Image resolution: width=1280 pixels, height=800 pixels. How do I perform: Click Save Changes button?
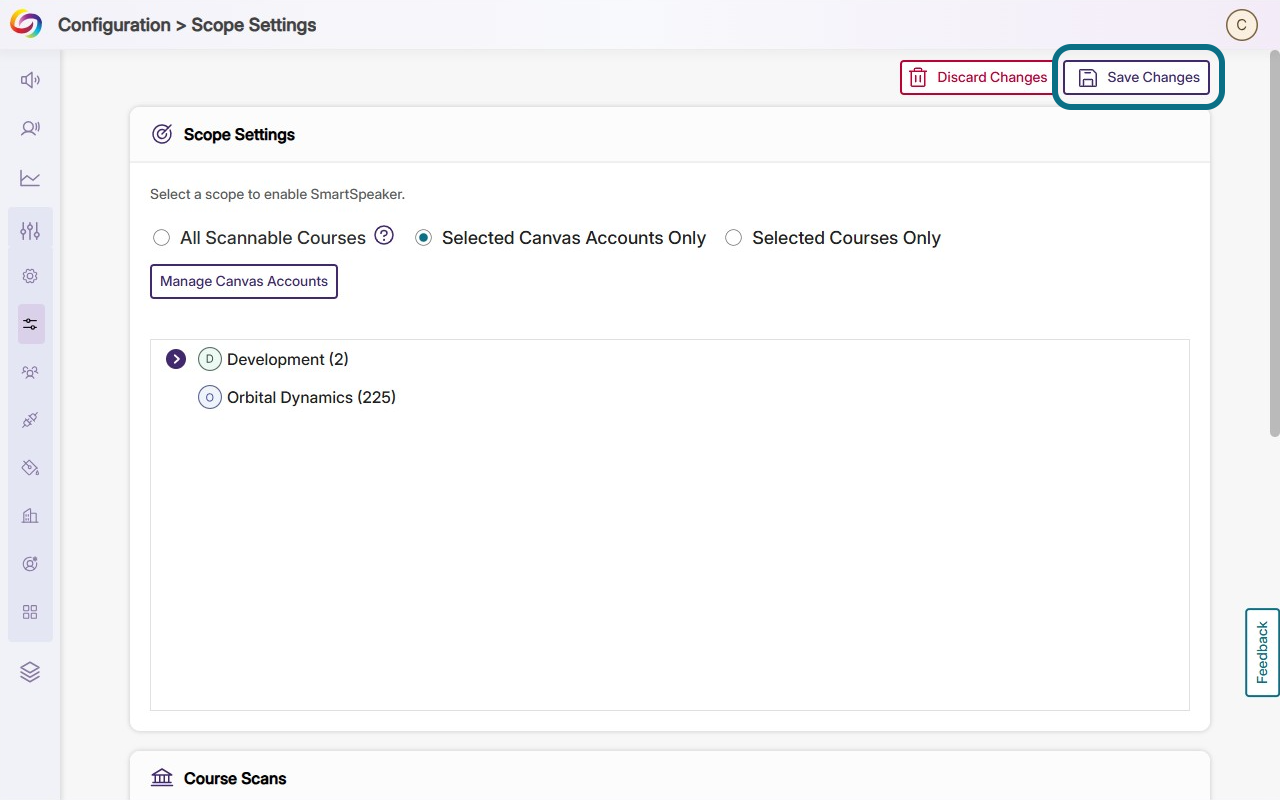click(1137, 77)
